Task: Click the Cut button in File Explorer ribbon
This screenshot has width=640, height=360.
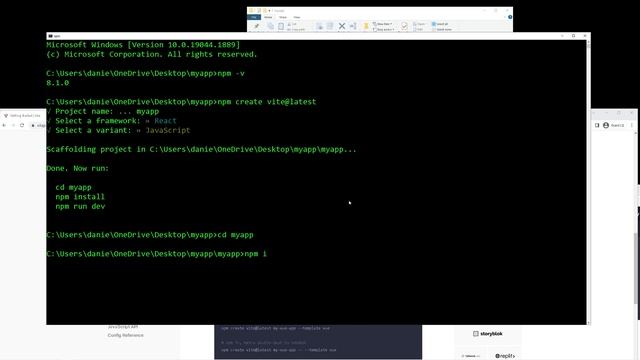Action: point(293,24)
